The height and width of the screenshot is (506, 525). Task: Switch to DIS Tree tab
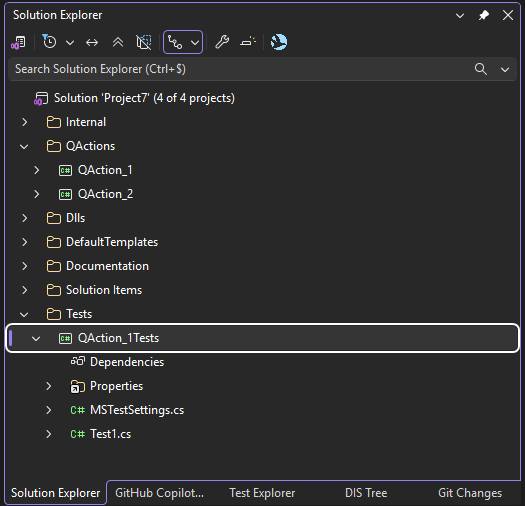[x=366, y=493]
